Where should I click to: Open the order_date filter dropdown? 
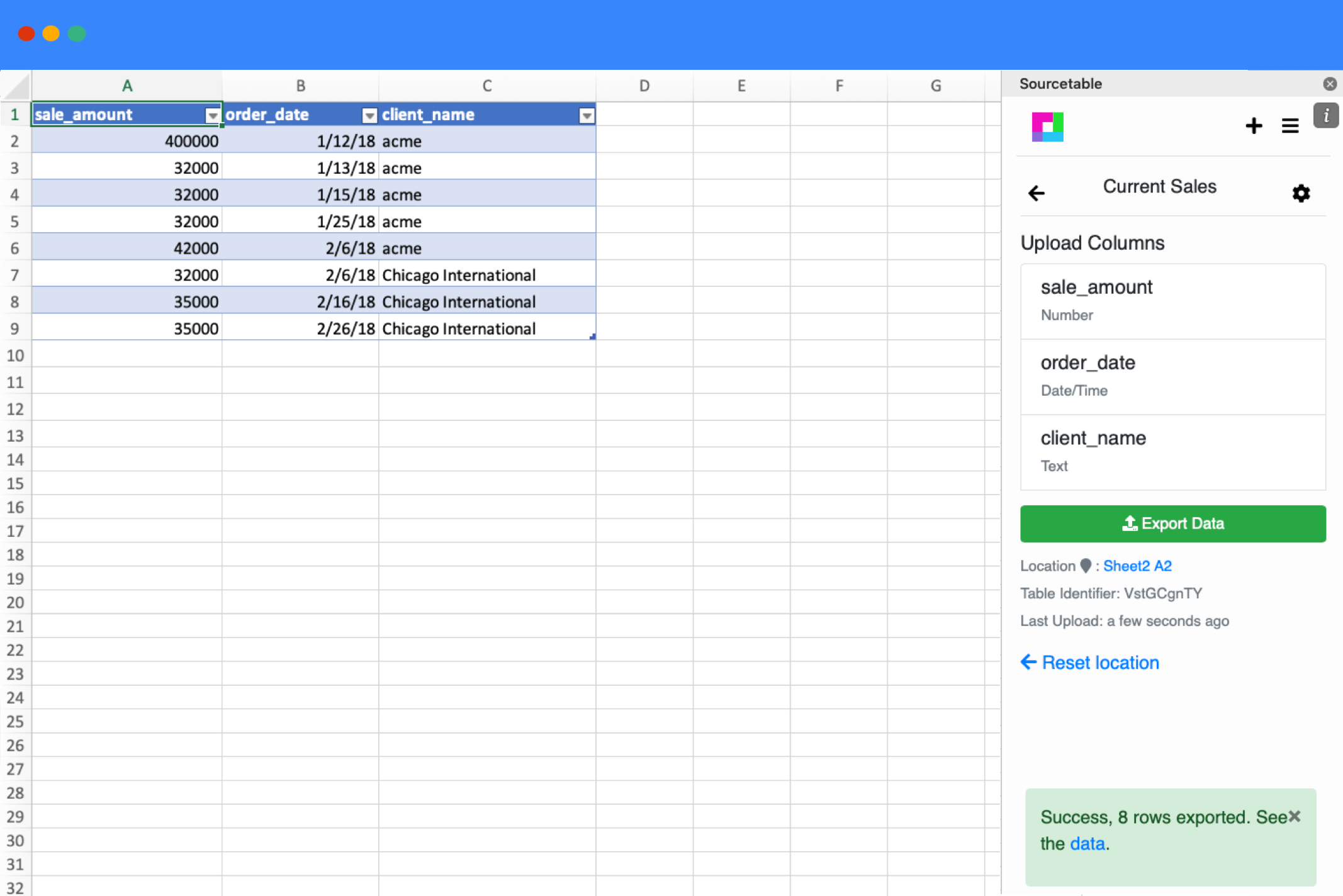point(369,116)
